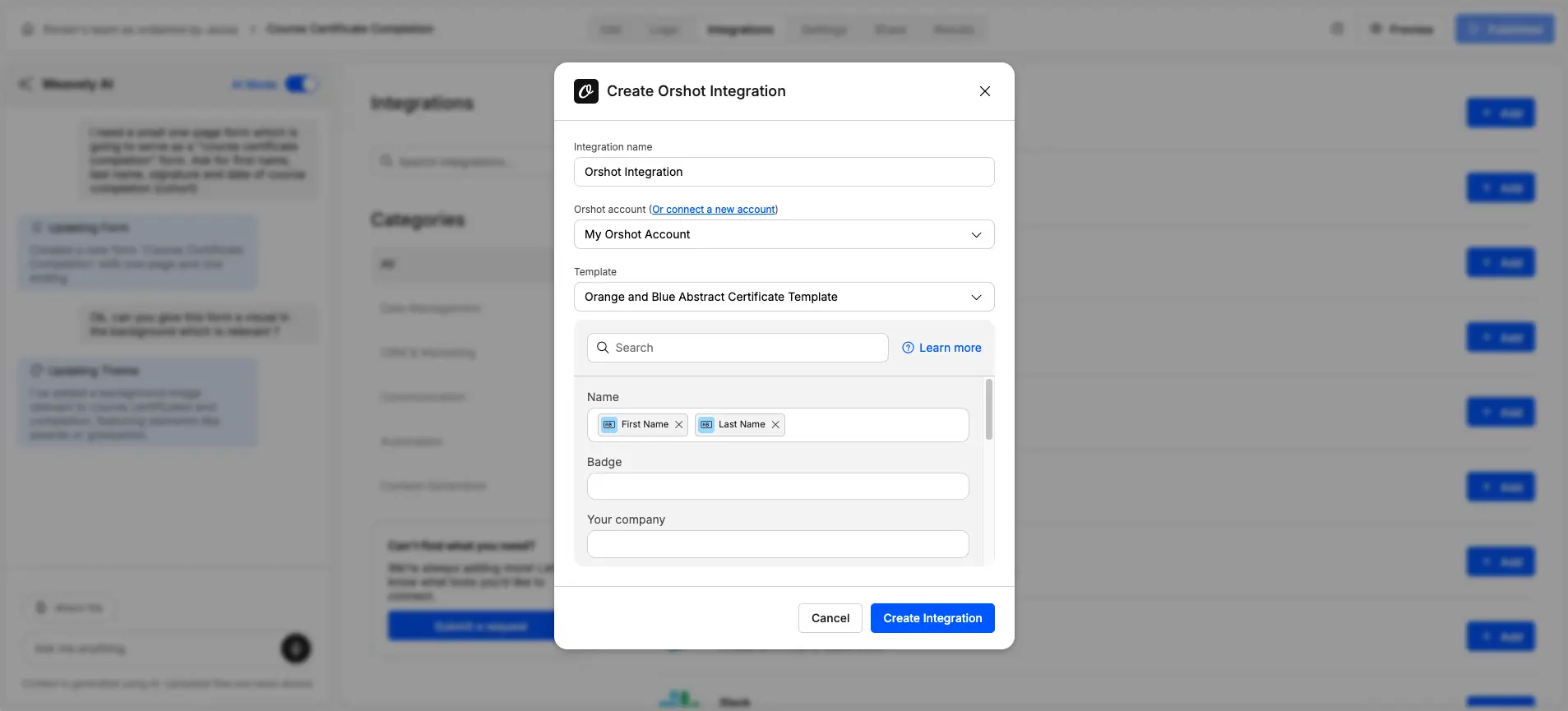
Task: Remove the First Name tag from Name
Action: pyautogui.click(x=678, y=425)
